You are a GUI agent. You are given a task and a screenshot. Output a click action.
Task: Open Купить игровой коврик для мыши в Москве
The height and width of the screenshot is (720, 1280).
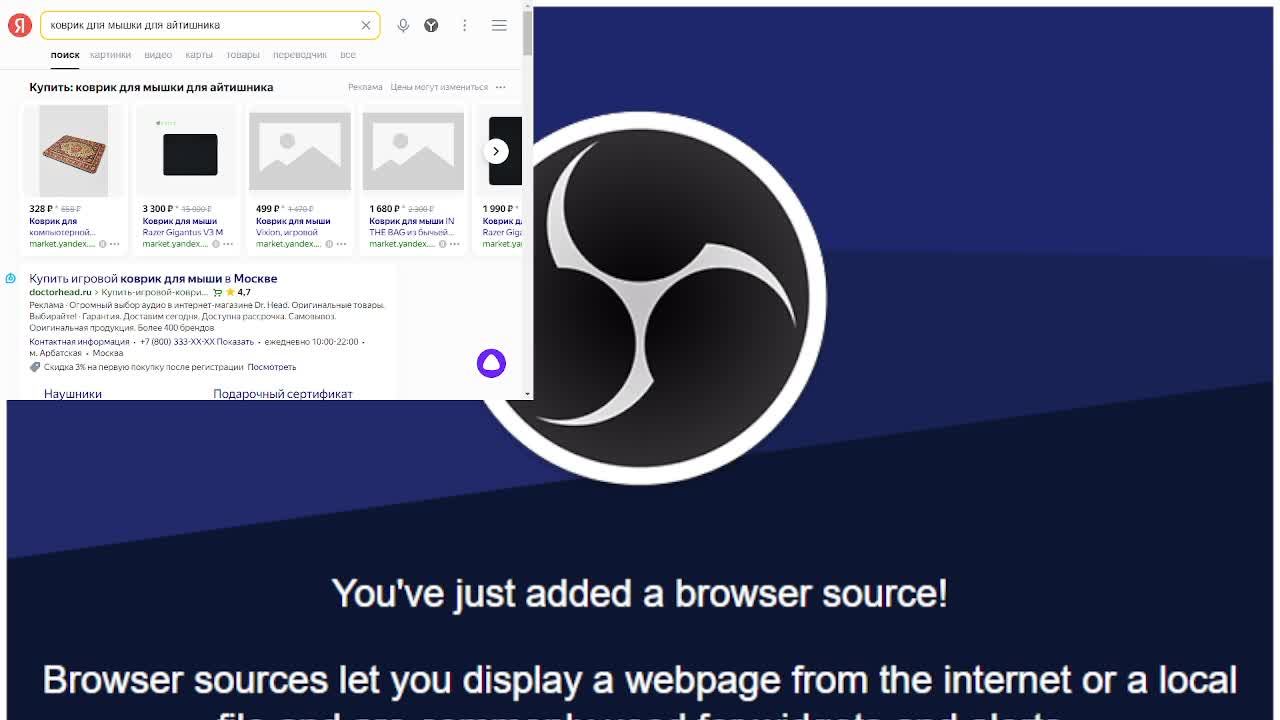point(153,278)
